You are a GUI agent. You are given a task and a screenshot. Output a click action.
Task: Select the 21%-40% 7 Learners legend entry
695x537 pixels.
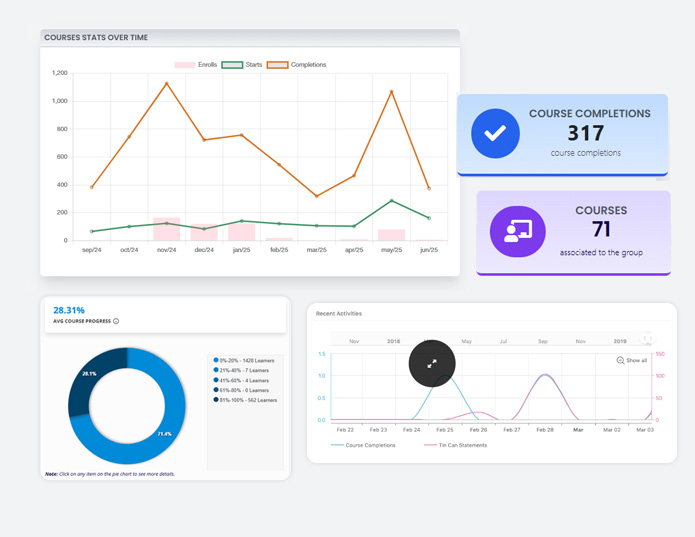coord(243,370)
